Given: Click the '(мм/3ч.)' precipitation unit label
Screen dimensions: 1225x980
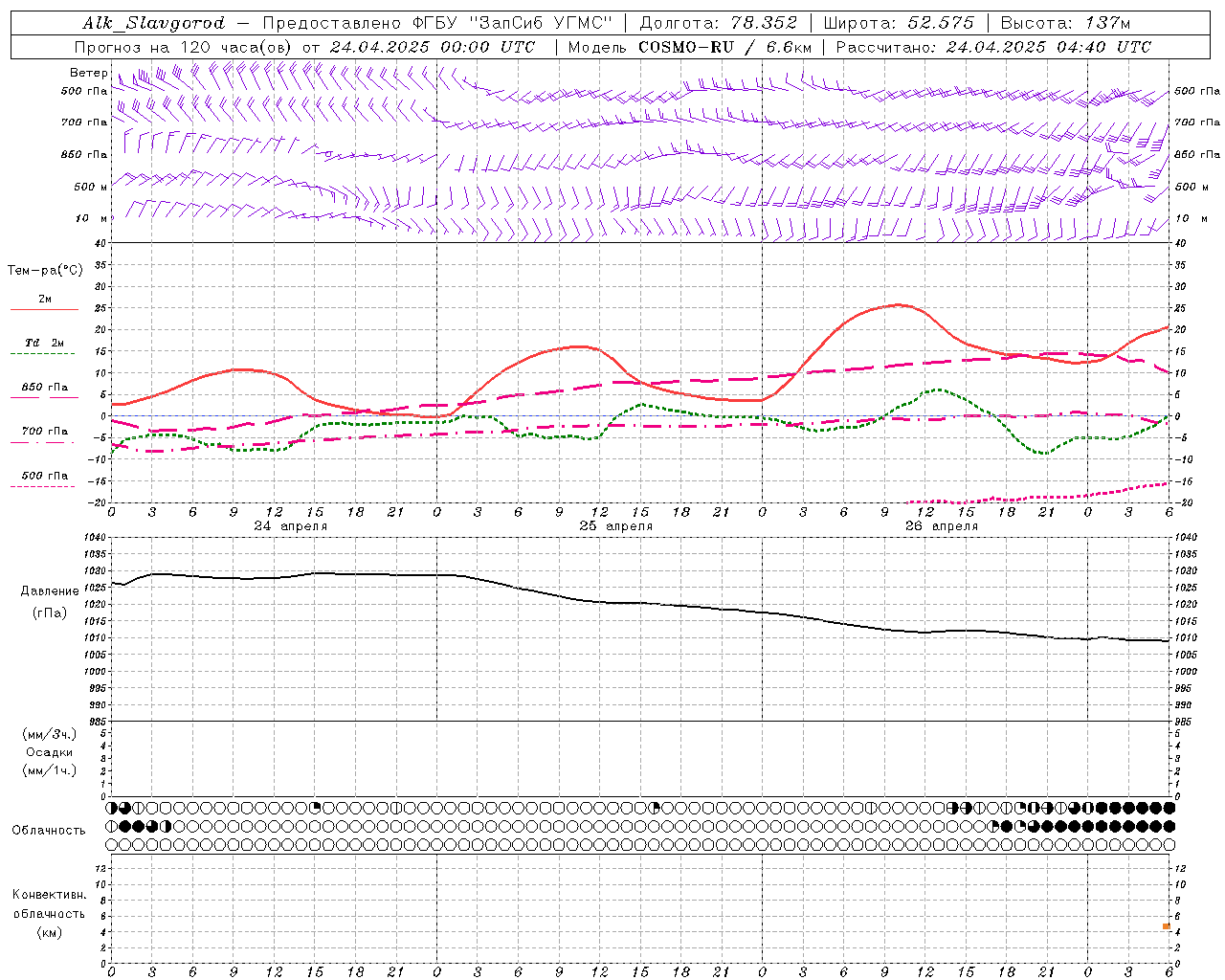Looking at the screenshot, I should (x=50, y=734).
